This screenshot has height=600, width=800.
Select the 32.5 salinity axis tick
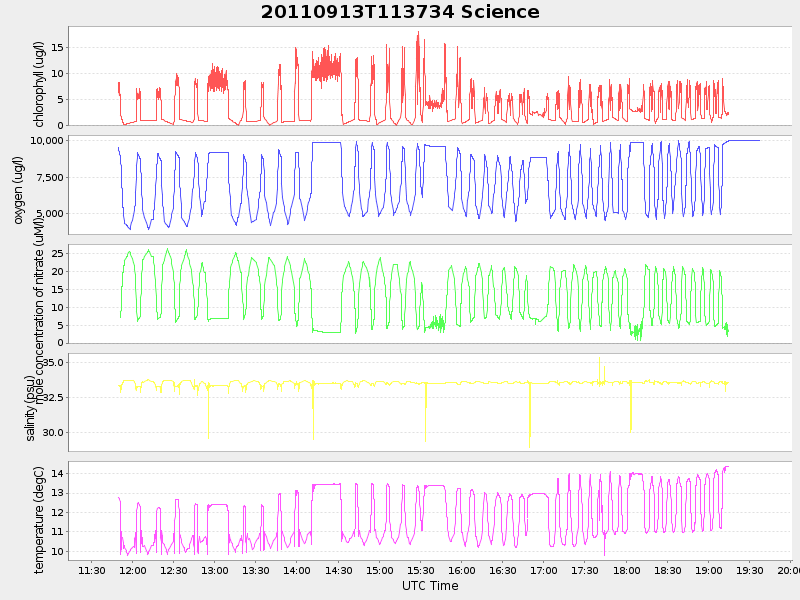pos(53,397)
